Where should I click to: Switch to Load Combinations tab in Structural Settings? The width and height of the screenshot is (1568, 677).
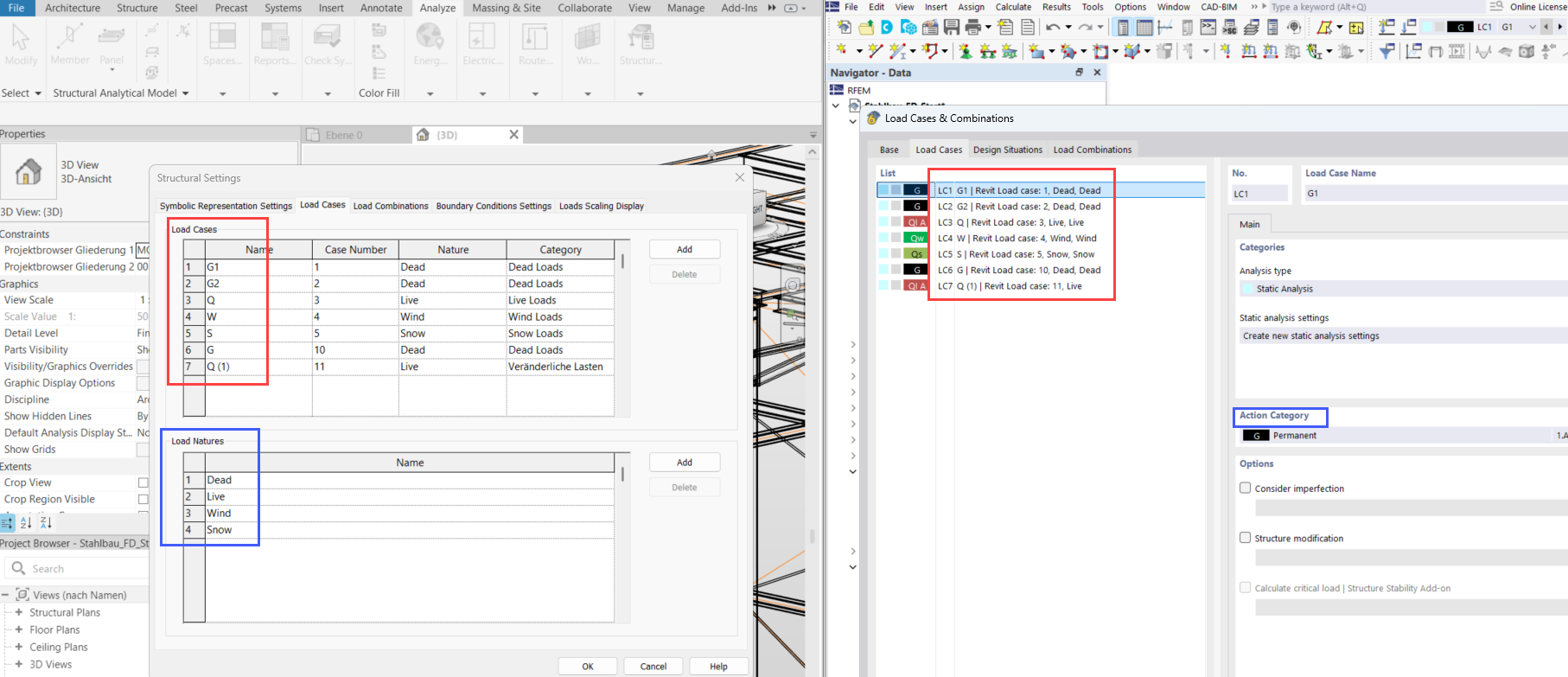(x=391, y=206)
